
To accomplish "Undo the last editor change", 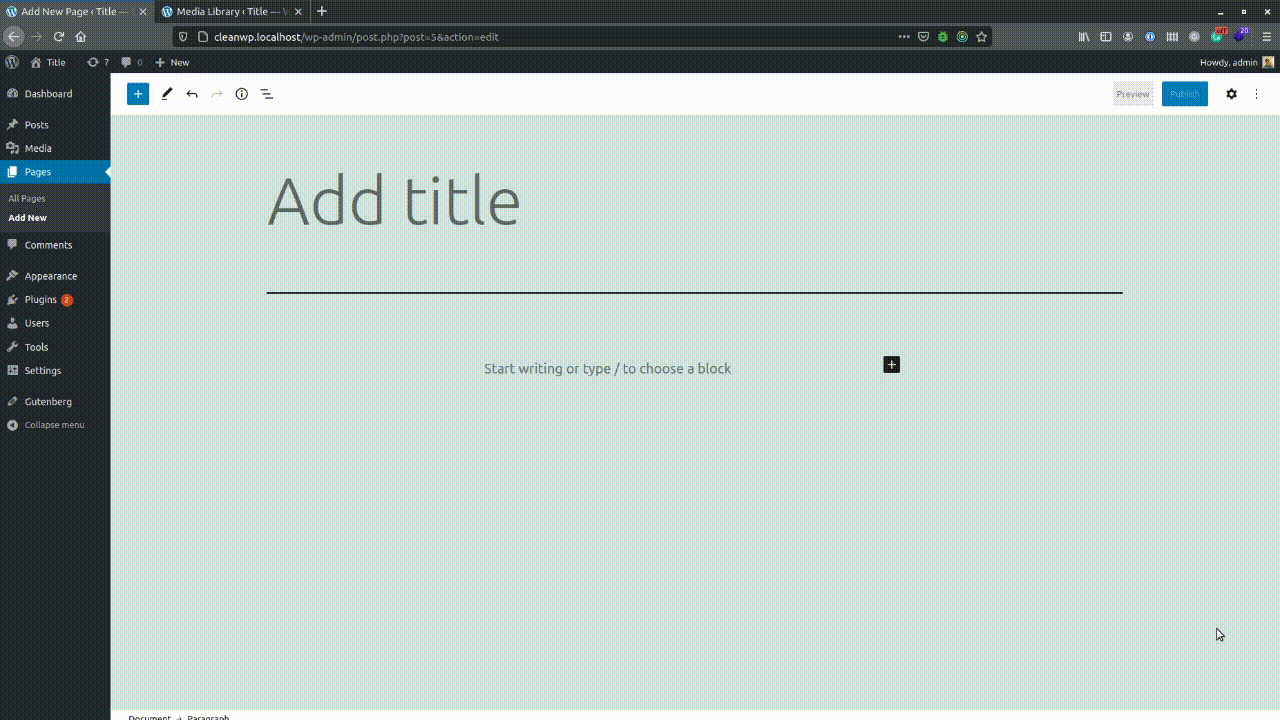I will 192,94.
